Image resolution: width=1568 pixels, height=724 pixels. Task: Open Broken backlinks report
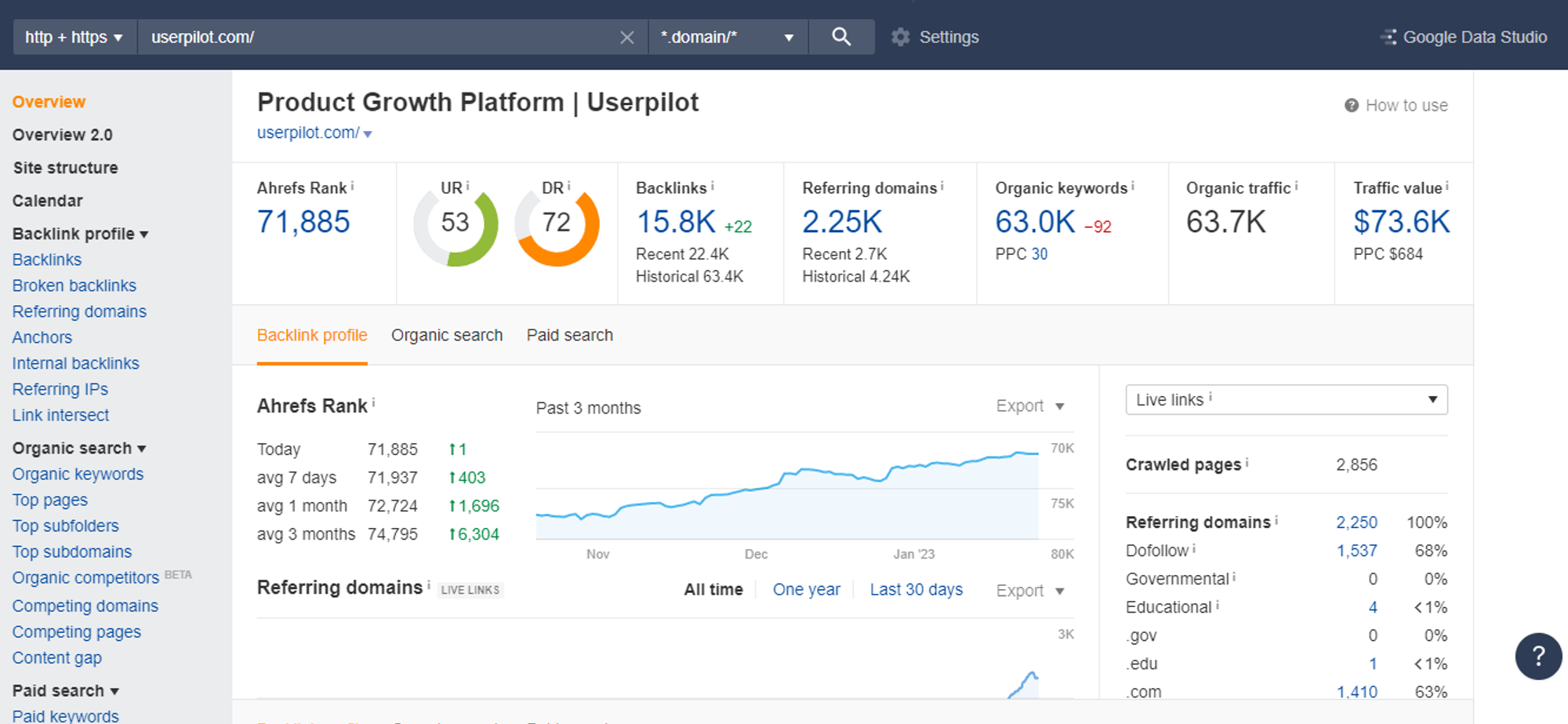point(74,286)
